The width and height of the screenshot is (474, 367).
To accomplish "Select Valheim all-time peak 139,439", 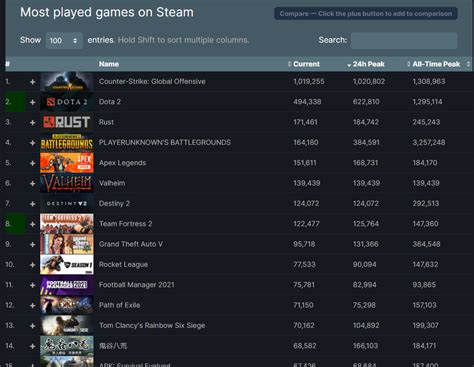I will [426, 183].
